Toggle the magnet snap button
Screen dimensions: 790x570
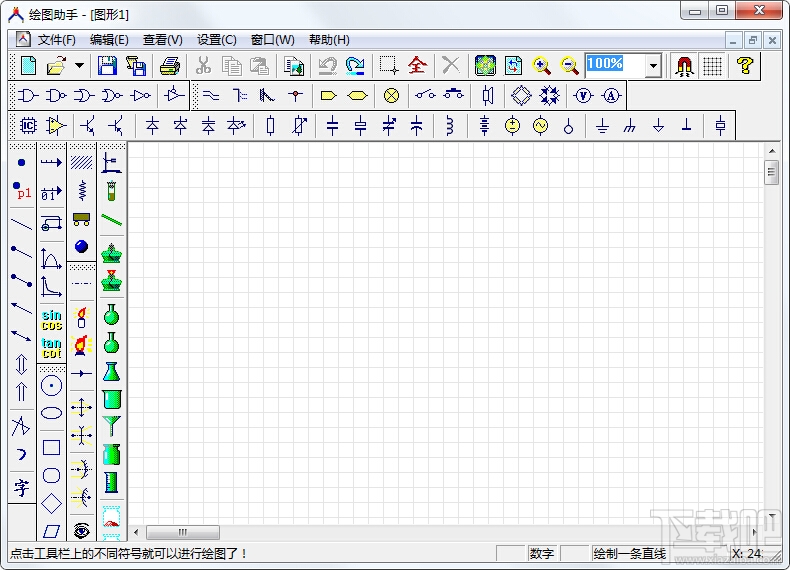pos(684,66)
